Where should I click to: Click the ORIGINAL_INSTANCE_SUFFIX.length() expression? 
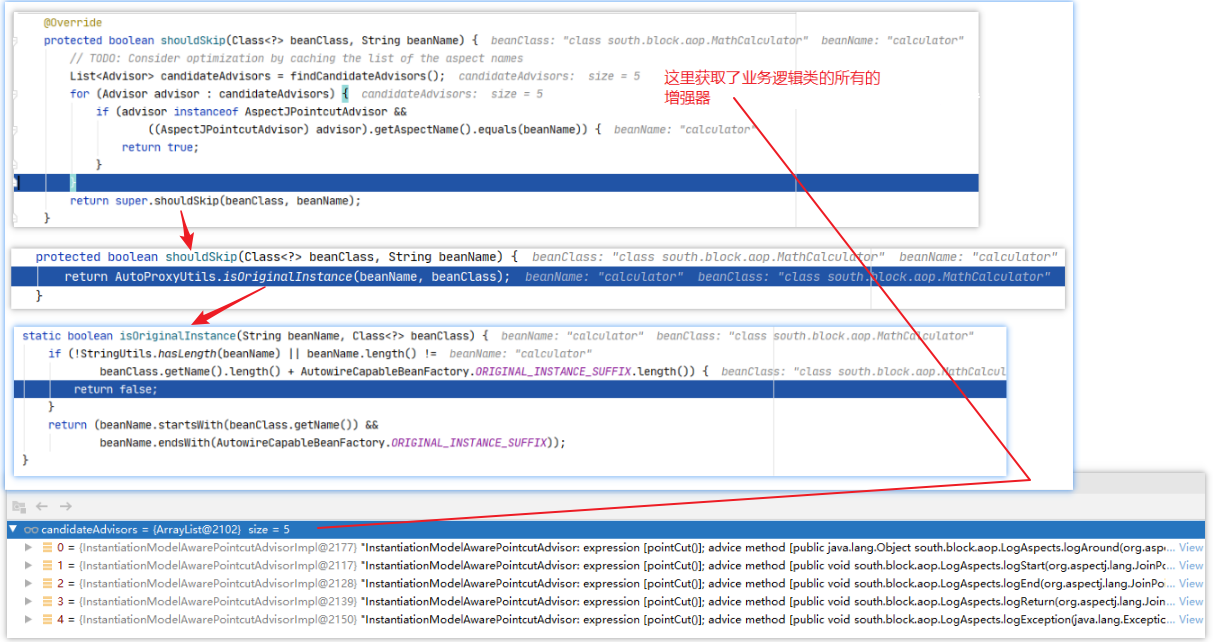pos(585,372)
